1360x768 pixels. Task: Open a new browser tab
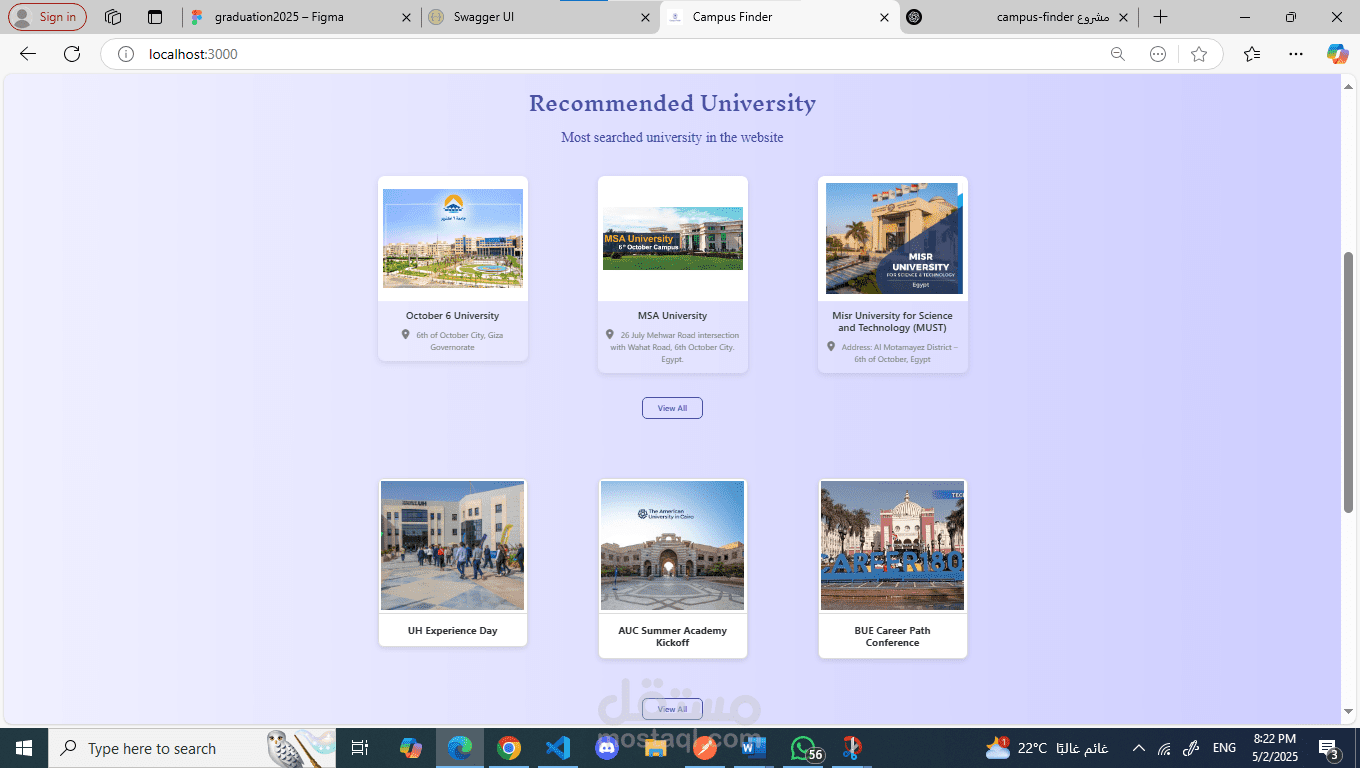[x=1160, y=17]
